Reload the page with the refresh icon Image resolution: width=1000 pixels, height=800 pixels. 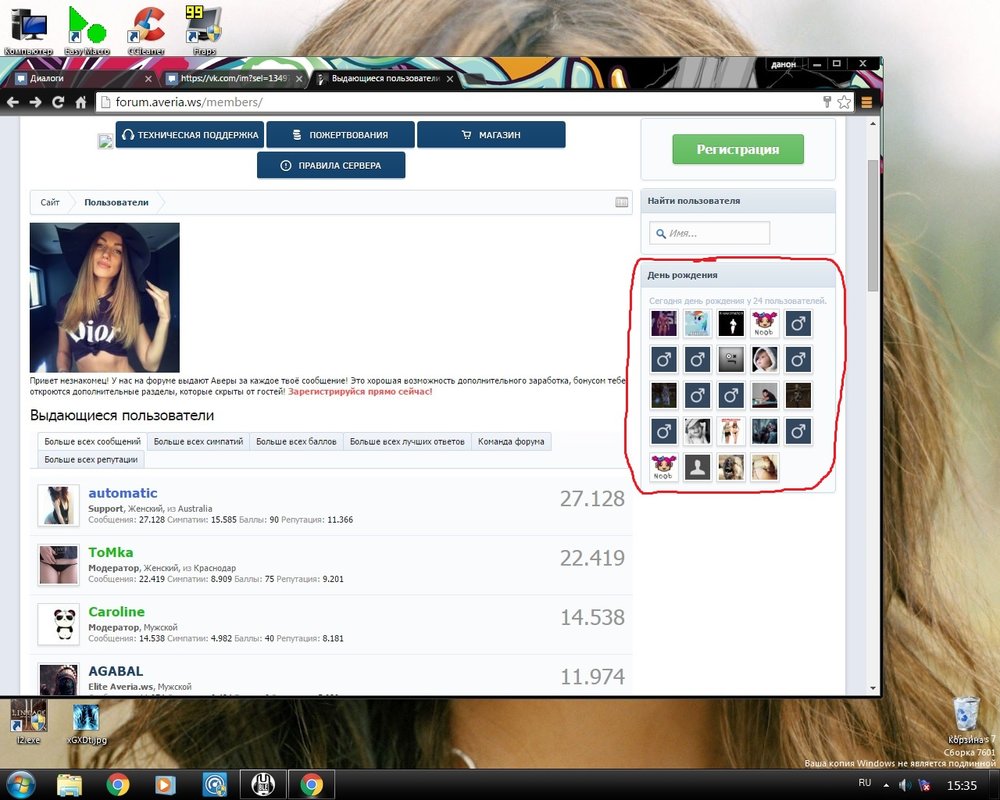click(x=59, y=102)
